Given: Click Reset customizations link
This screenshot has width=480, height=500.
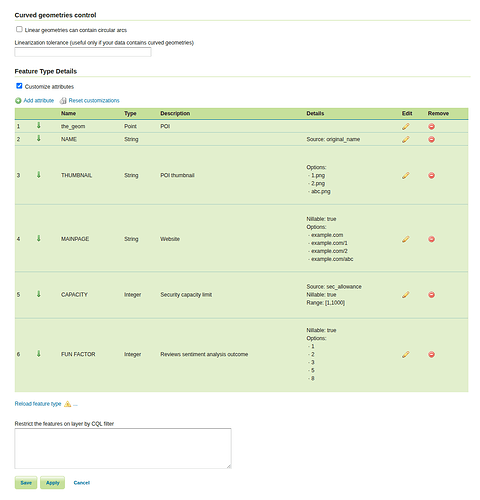Looking at the screenshot, I should (94, 100).
